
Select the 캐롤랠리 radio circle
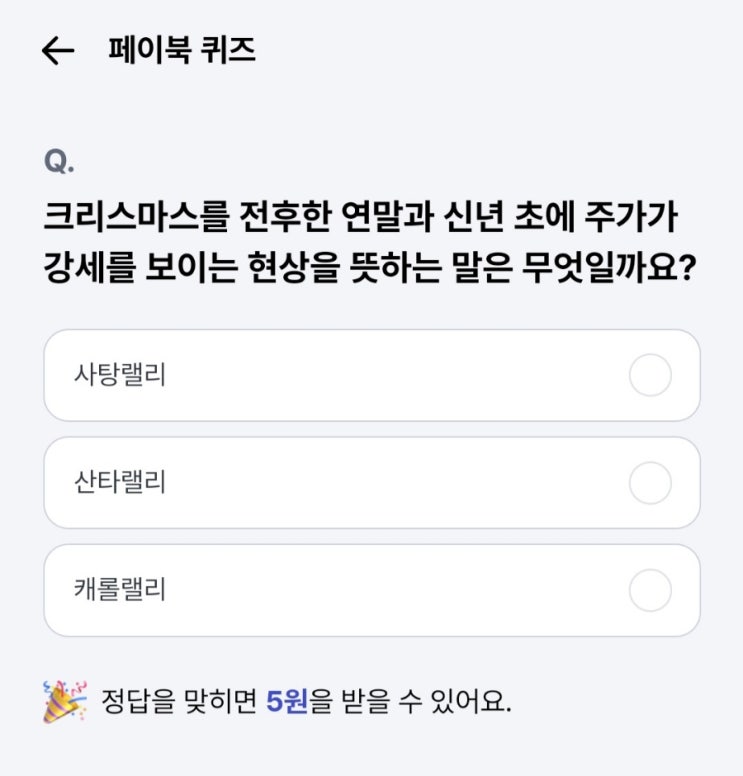[x=650, y=590]
